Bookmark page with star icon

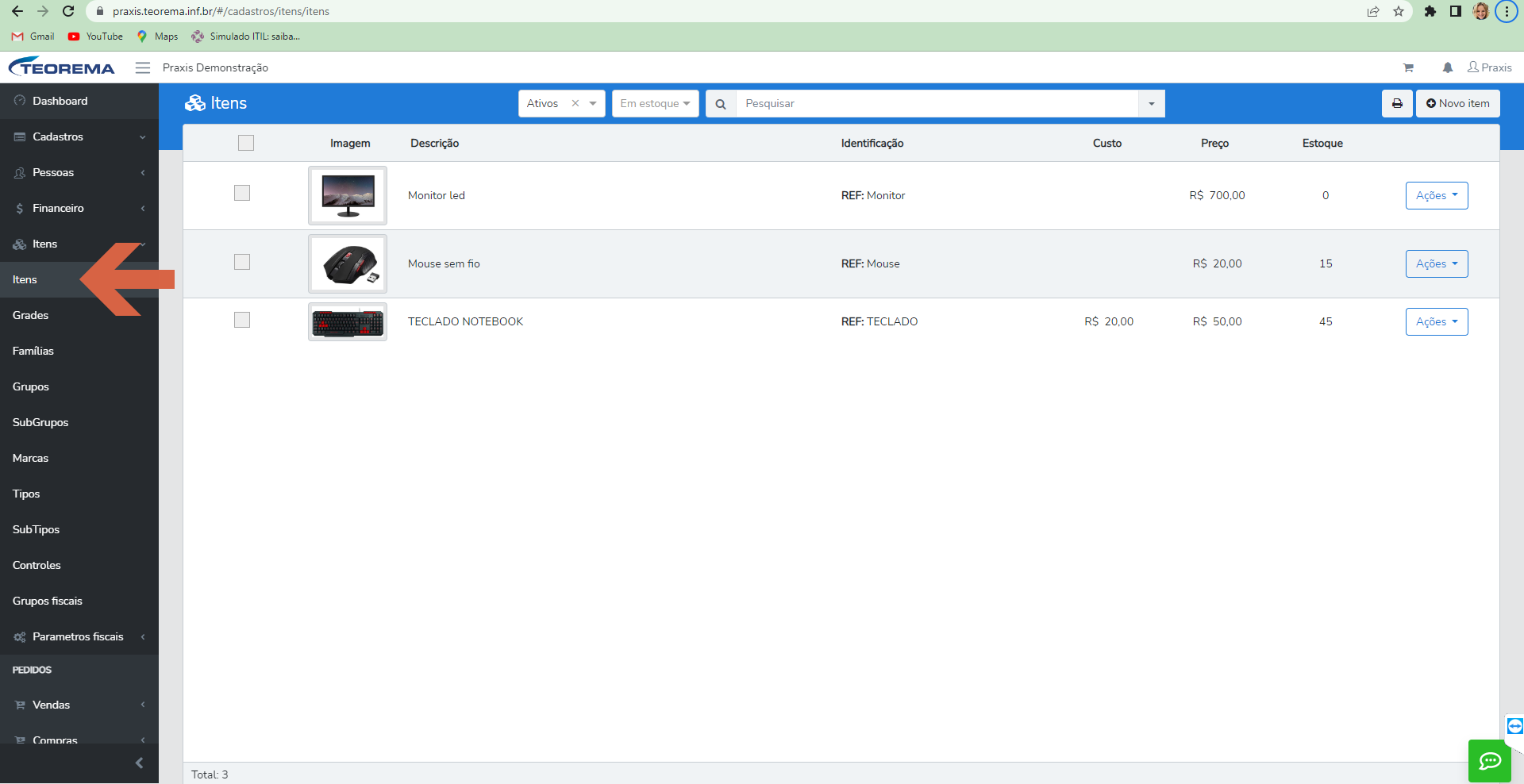point(1399,11)
